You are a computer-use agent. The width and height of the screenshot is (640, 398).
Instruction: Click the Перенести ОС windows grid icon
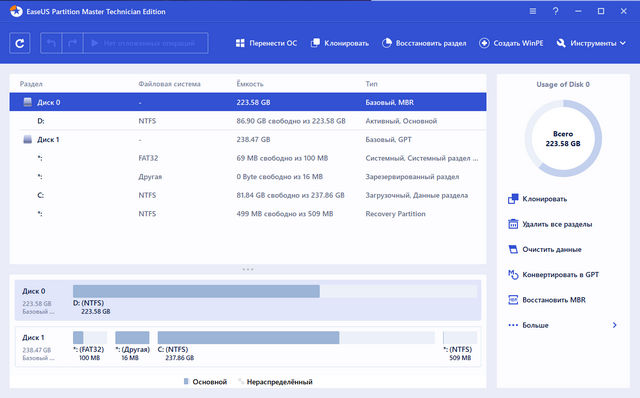[x=240, y=43]
